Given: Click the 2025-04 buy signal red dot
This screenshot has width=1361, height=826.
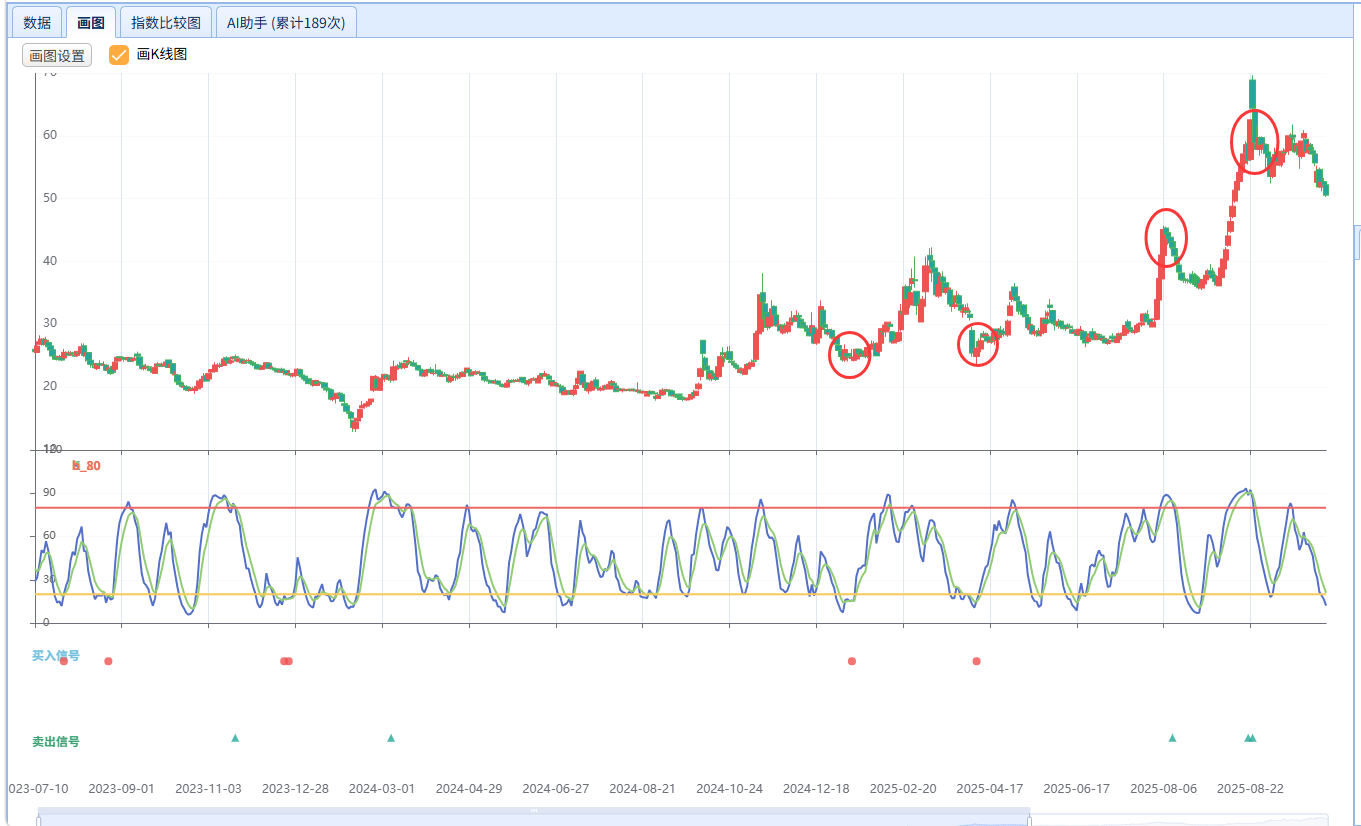Looking at the screenshot, I should pos(977,661).
